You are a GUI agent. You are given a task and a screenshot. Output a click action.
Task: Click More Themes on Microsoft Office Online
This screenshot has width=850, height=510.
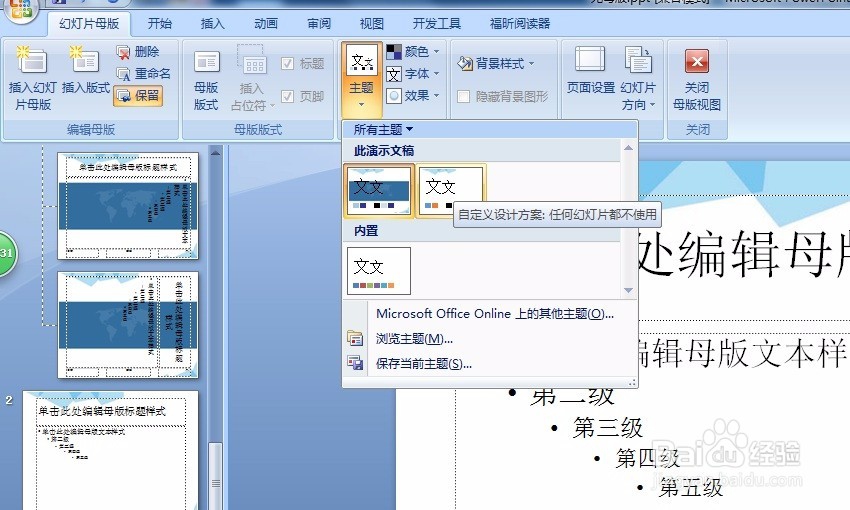(x=495, y=314)
